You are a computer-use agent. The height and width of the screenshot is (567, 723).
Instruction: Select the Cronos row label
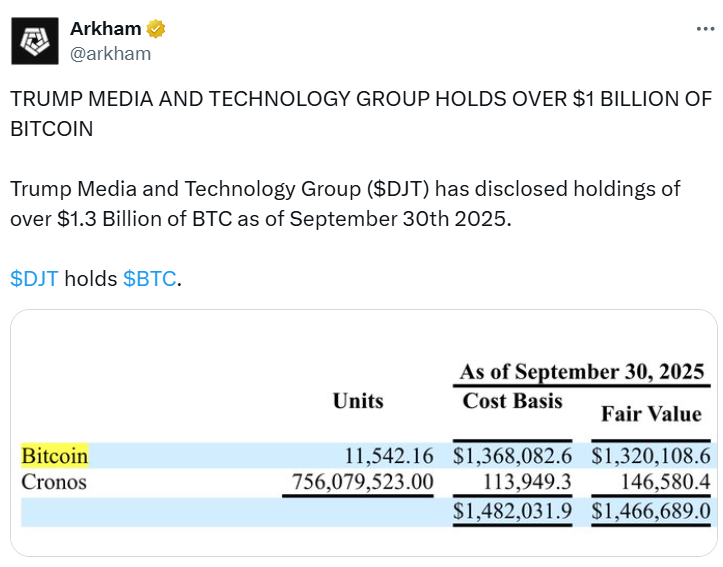(x=54, y=482)
